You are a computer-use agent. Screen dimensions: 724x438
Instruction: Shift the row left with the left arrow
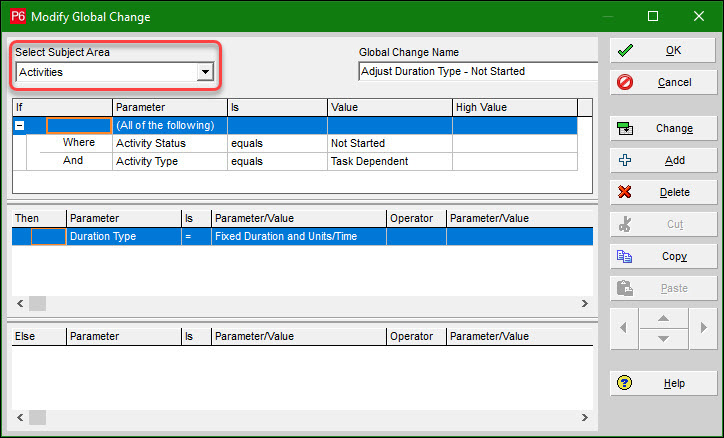pos(624,327)
